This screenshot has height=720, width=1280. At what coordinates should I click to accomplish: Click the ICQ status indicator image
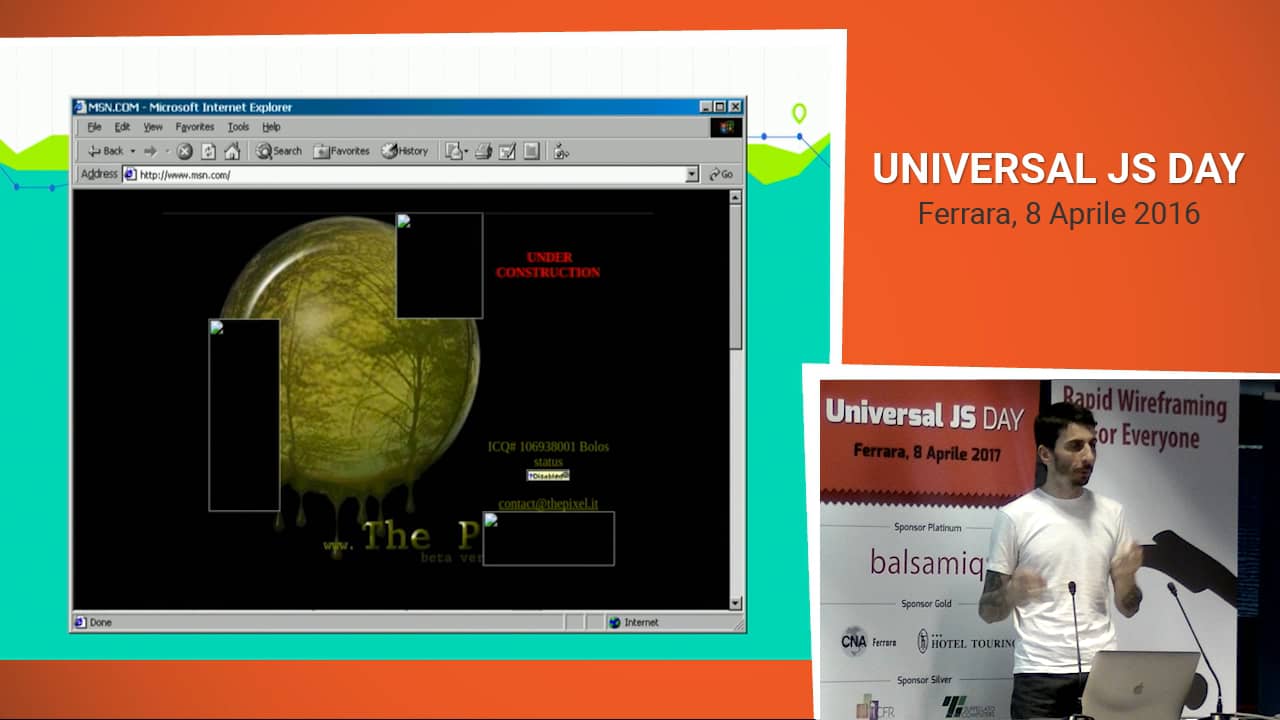[548, 475]
